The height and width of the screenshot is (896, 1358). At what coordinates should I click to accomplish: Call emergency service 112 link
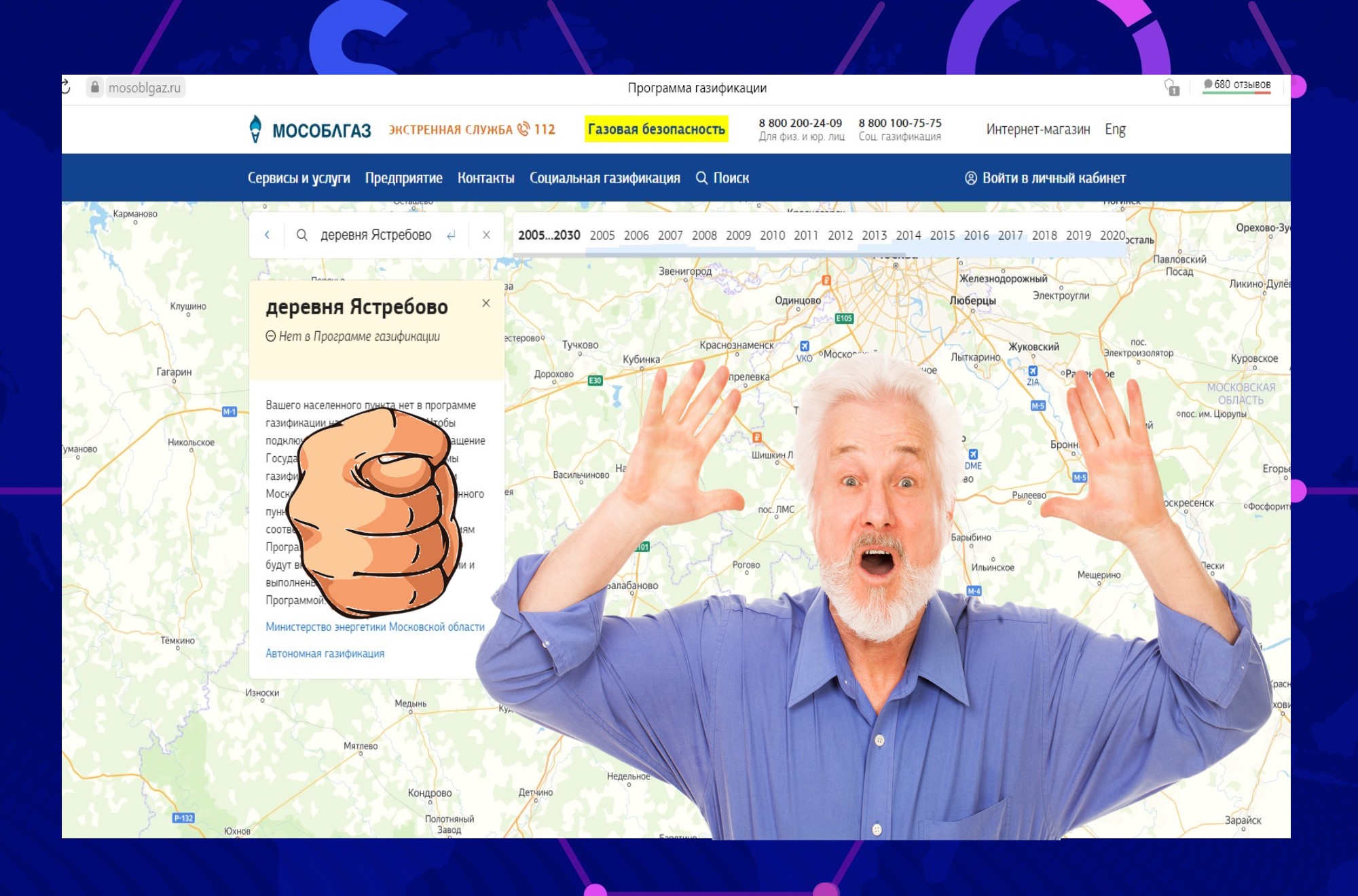click(471, 130)
